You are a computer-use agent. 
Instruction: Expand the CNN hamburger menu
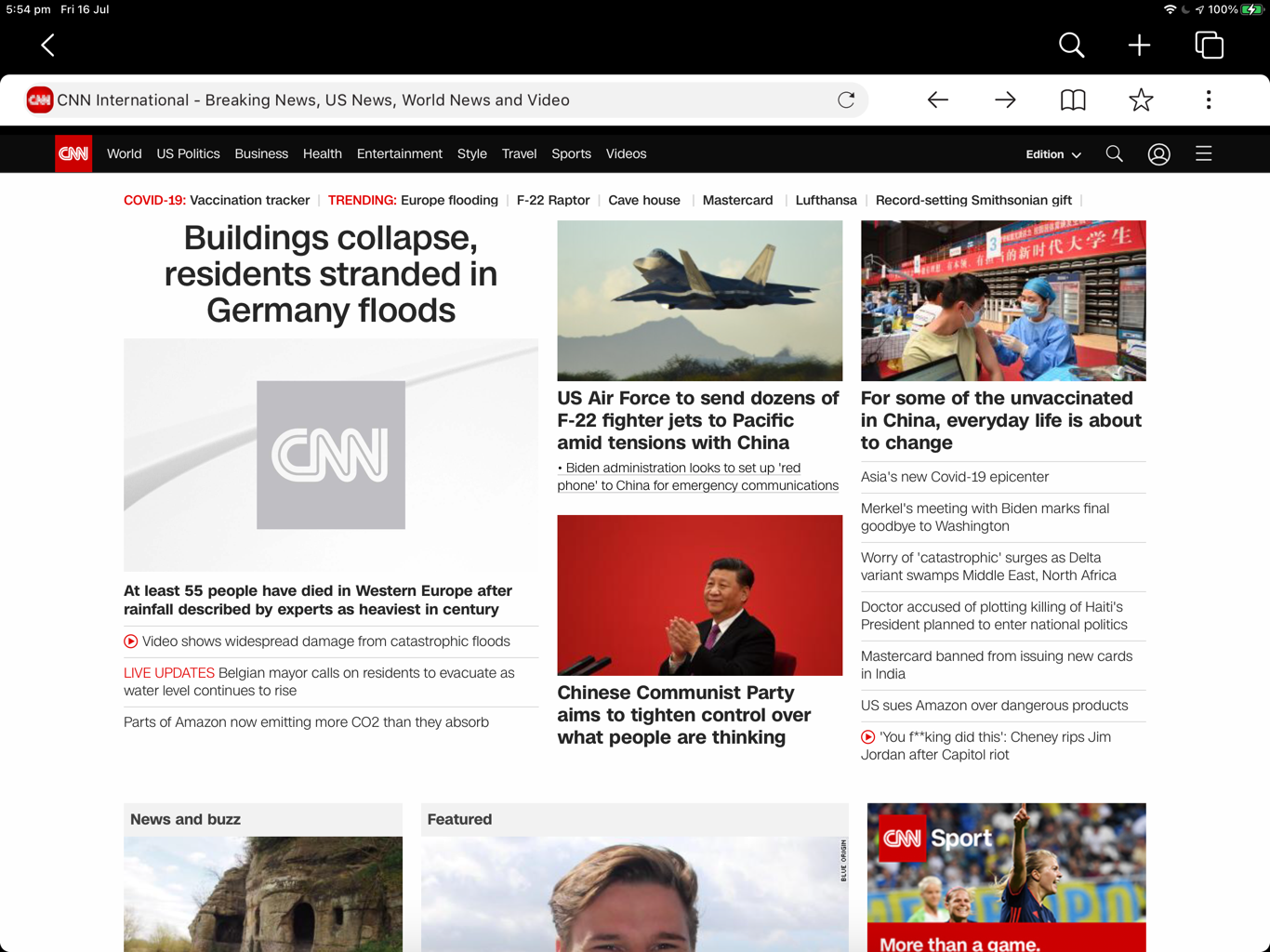click(1203, 154)
